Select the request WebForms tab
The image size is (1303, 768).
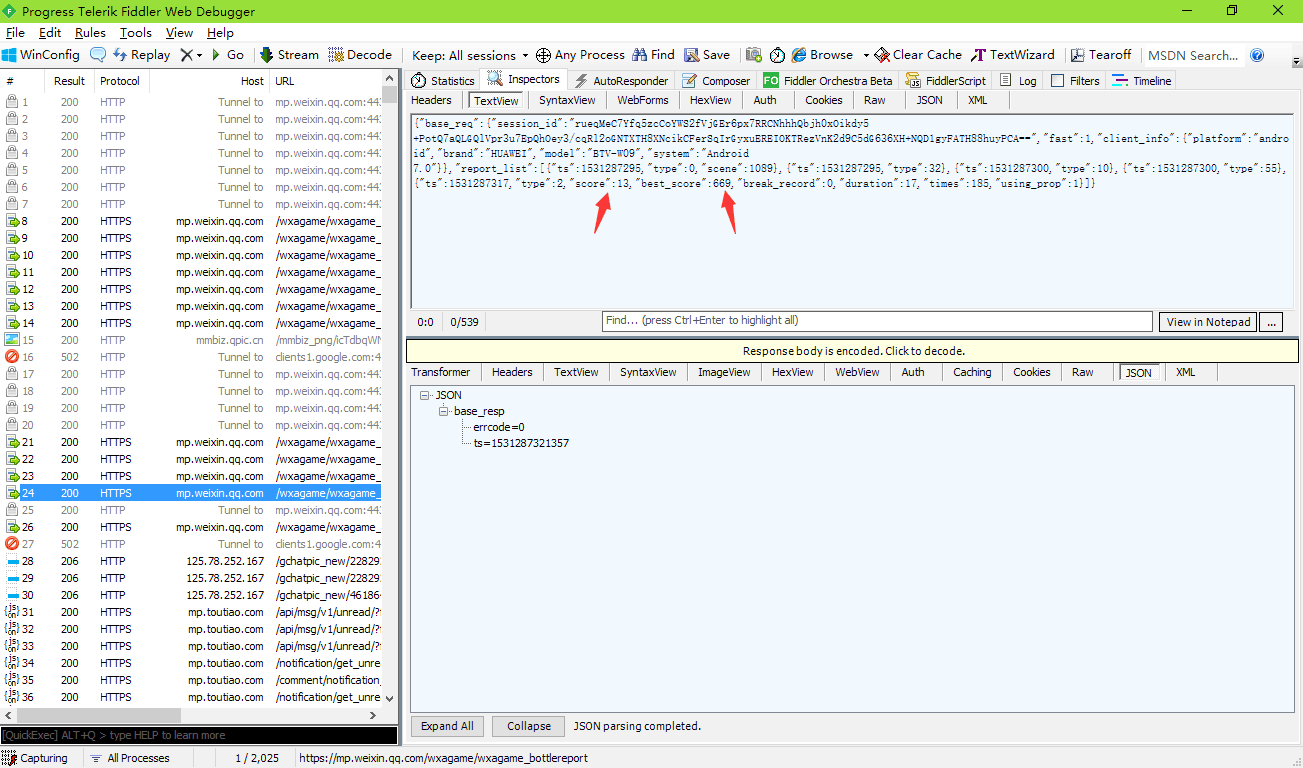click(x=643, y=100)
